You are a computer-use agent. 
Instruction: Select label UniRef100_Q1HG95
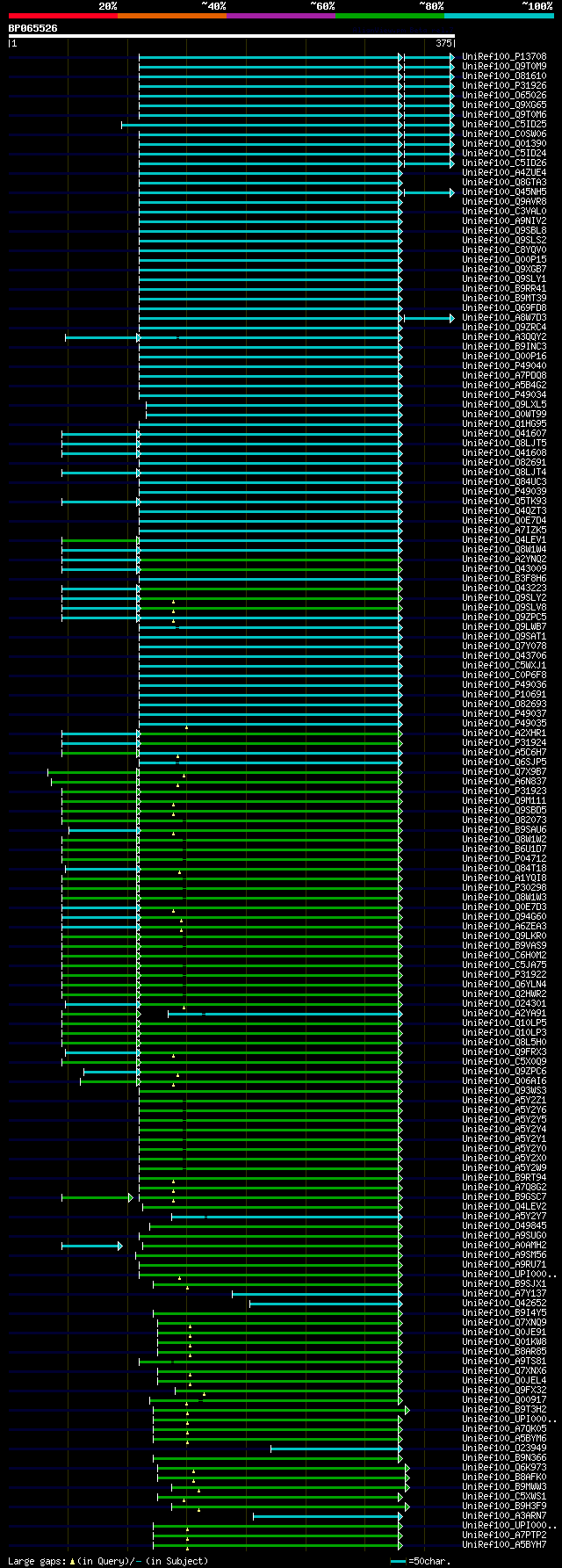[x=504, y=424]
